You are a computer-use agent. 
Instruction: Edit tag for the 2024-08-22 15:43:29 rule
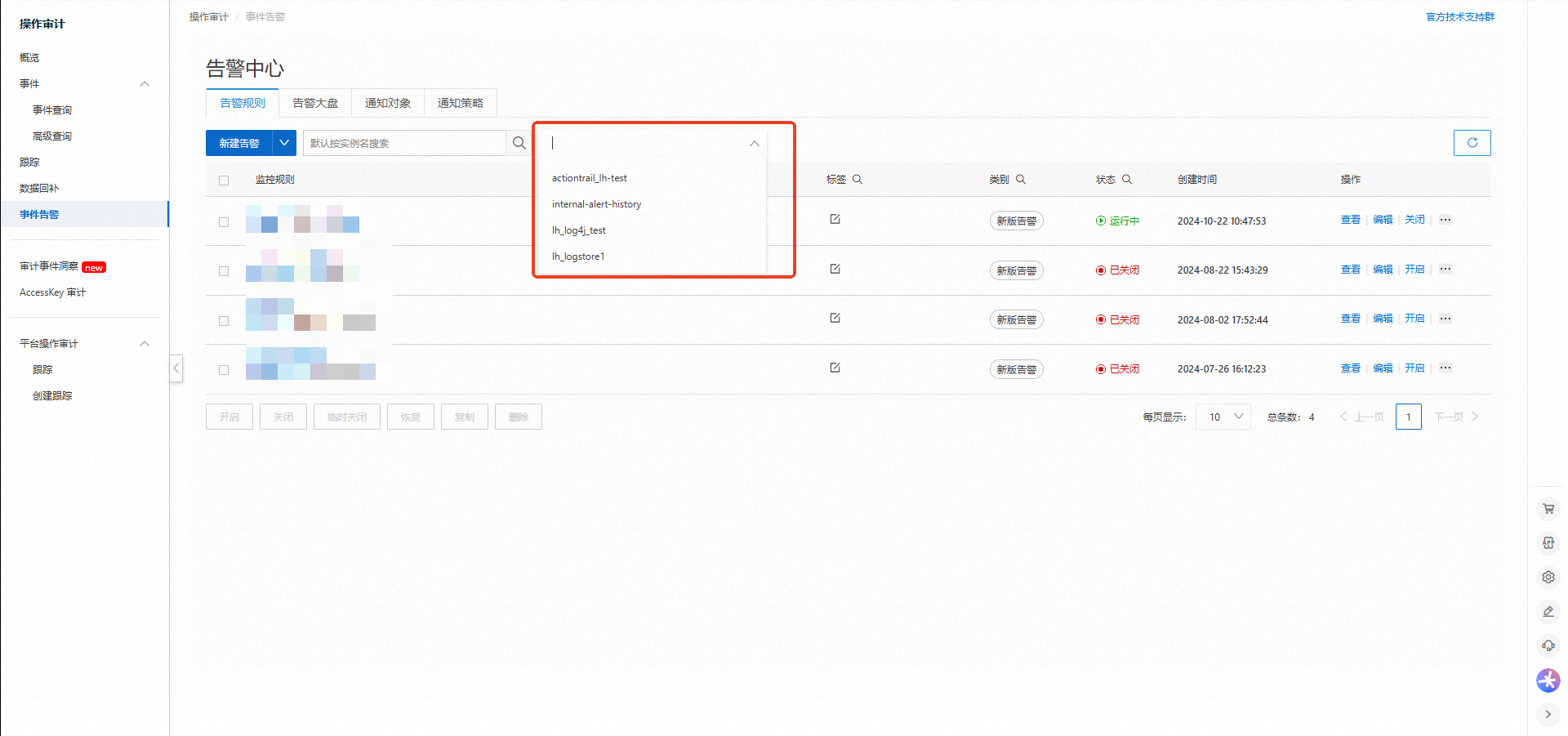(x=835, y=269)
